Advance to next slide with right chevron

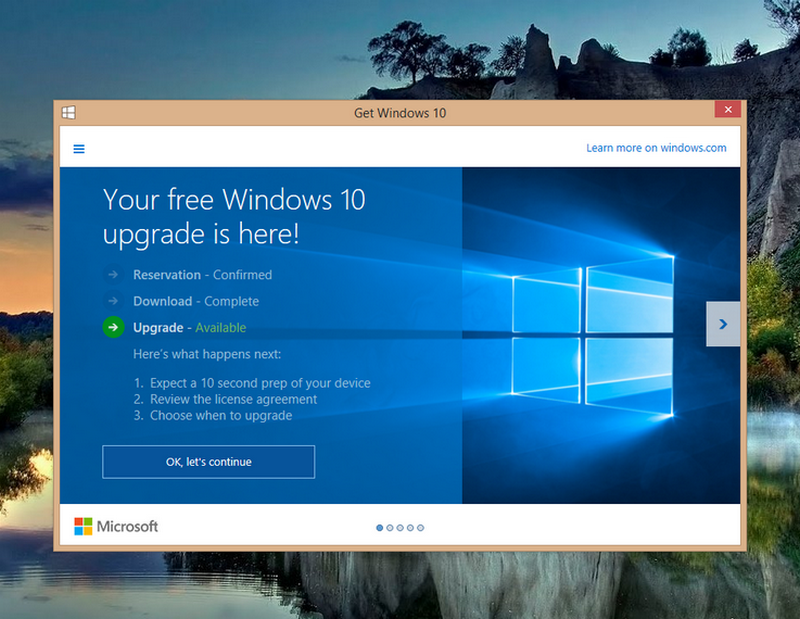(723, 324)
